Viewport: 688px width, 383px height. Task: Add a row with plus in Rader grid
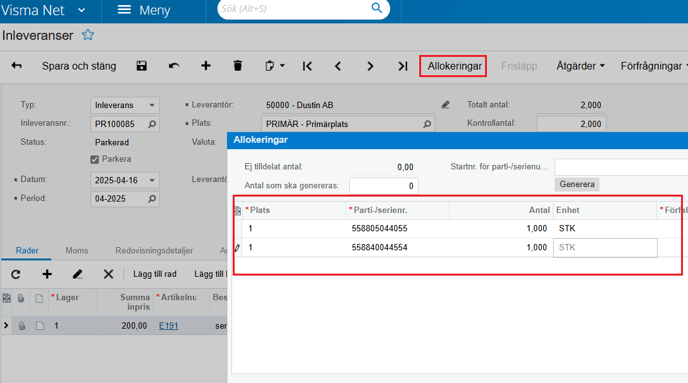[47, 275]
